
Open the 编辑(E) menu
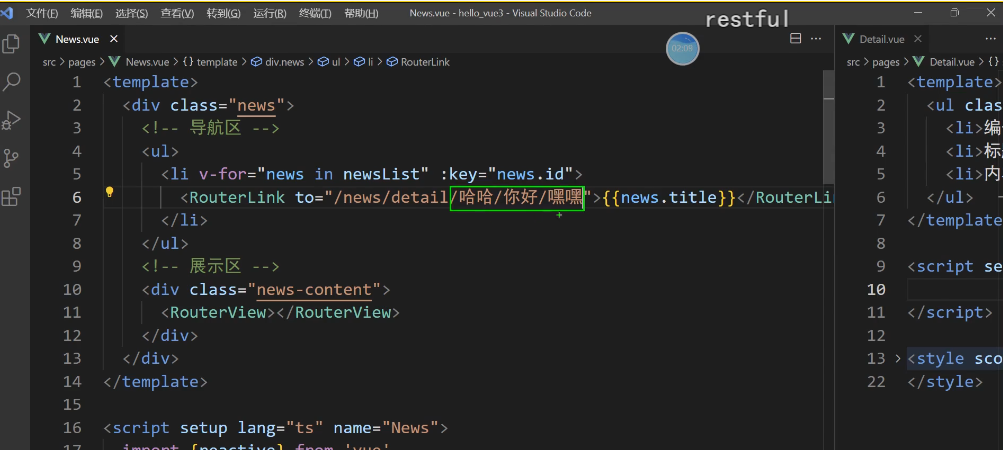(86, 13)
